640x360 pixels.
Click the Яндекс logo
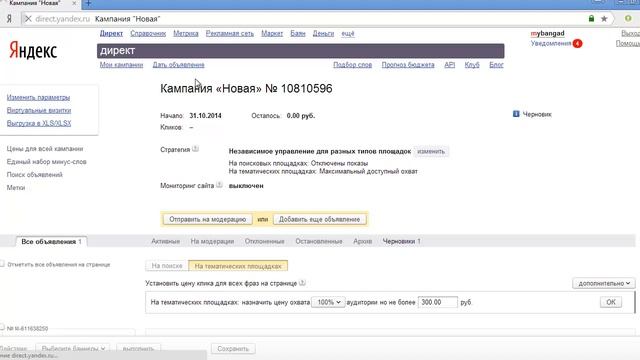[x=33, y=51]
